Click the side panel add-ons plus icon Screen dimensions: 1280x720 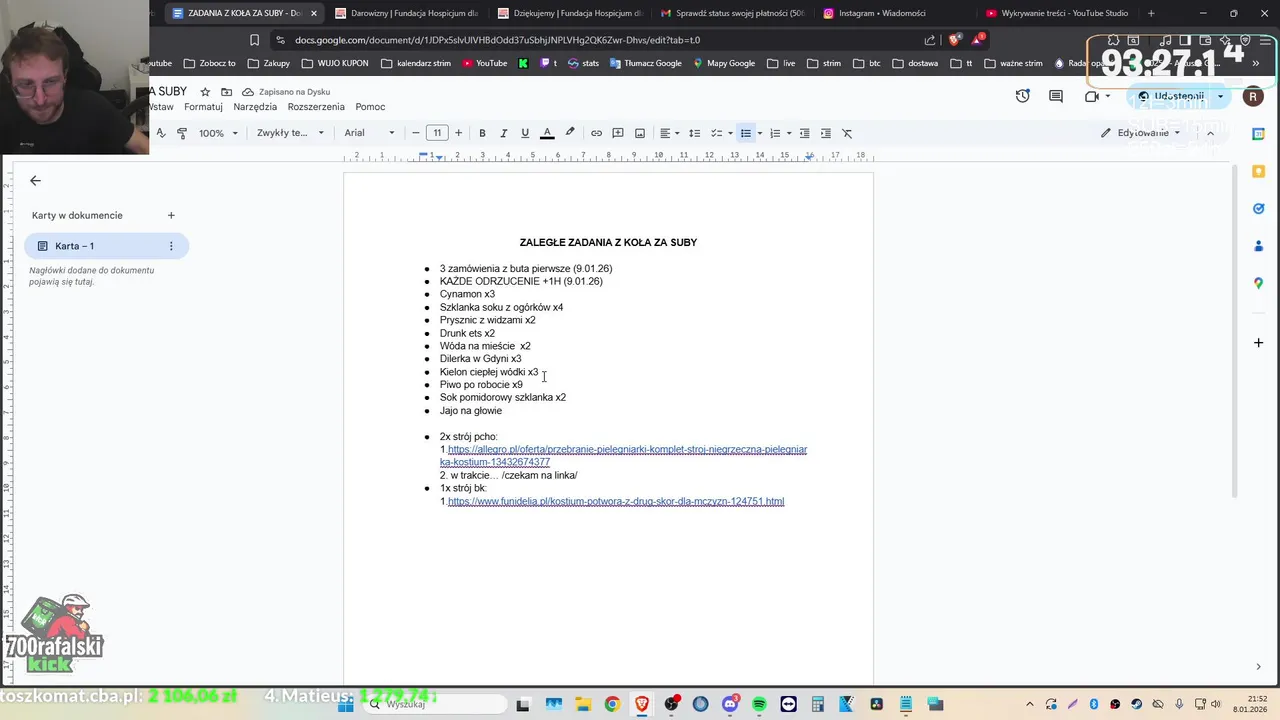[1259, 343]
